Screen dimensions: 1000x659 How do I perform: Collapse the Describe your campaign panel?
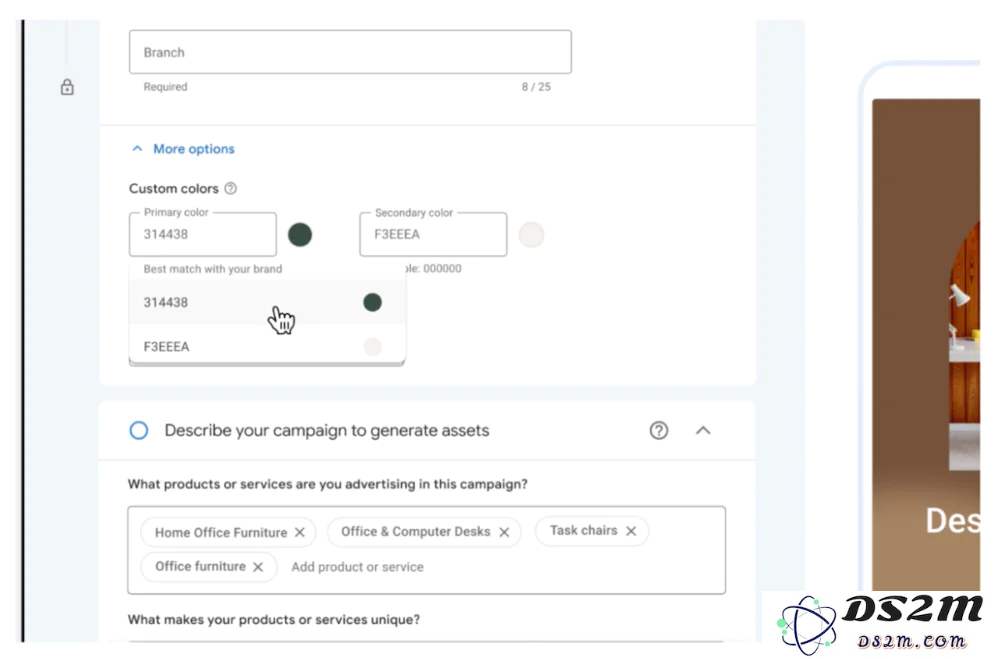(x=703, y=431)
